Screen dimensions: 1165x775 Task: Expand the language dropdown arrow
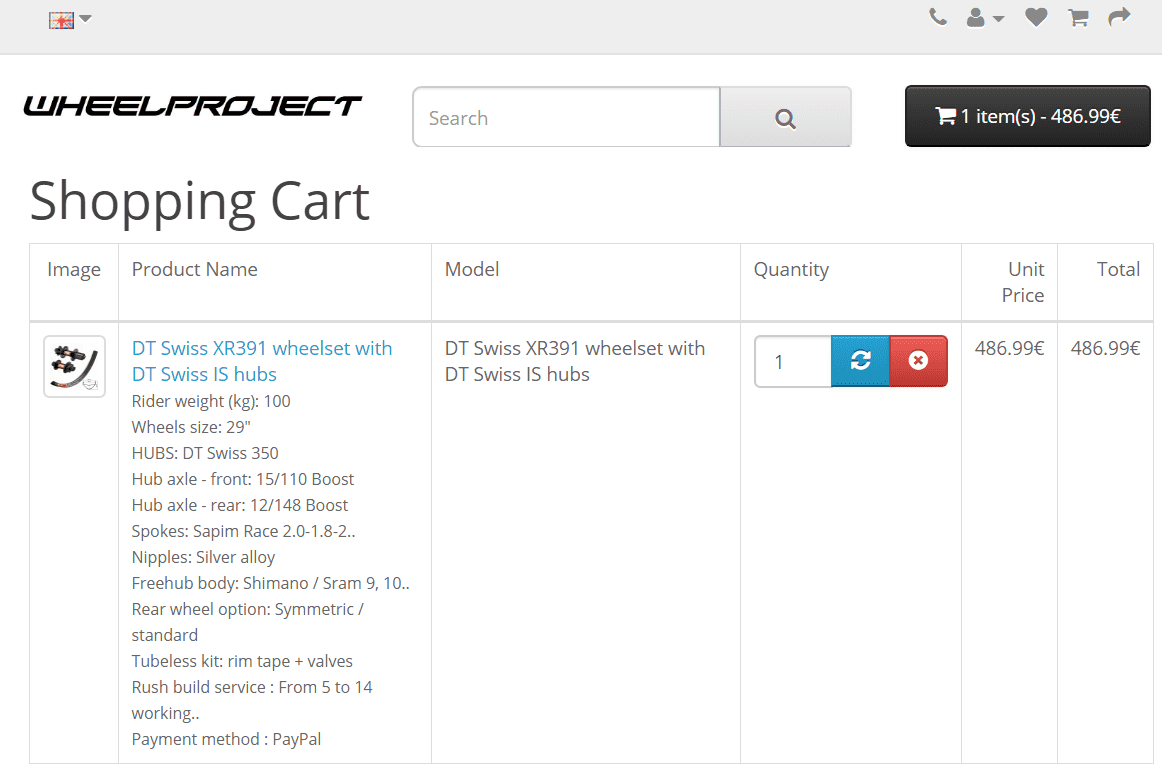click(85, 19)
